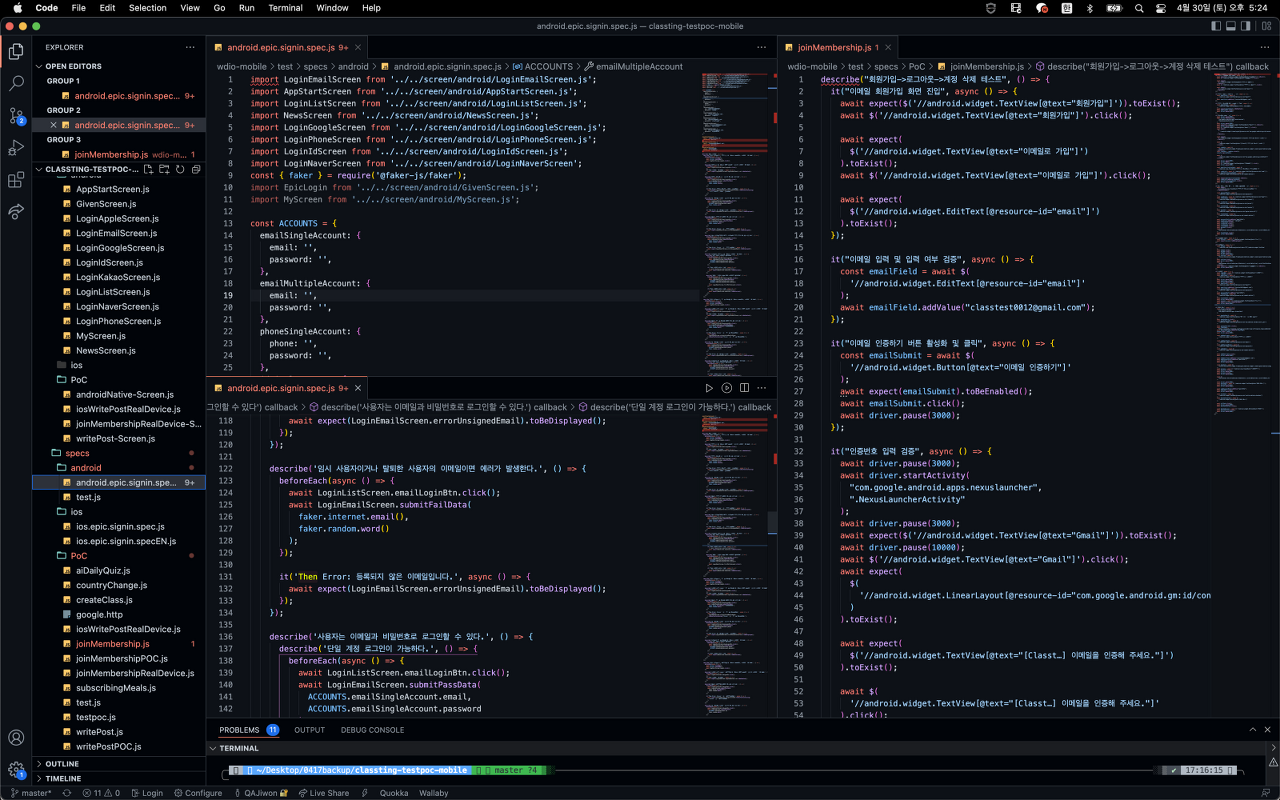The image size is (1280, 800).
Task: Open the File menu
Action: tap(78, 8)
